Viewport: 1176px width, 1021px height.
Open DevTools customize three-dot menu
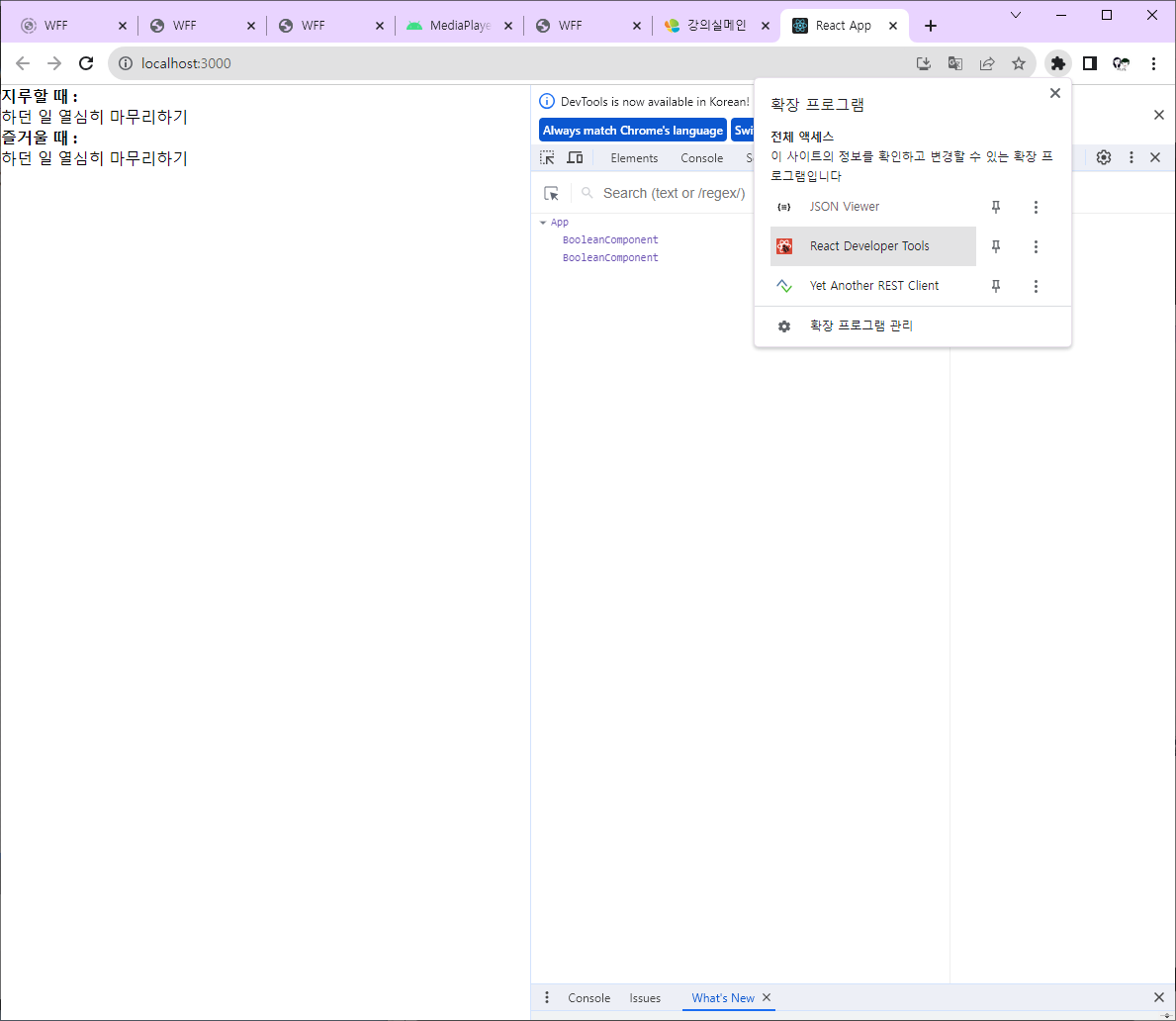coord(1131,157)
